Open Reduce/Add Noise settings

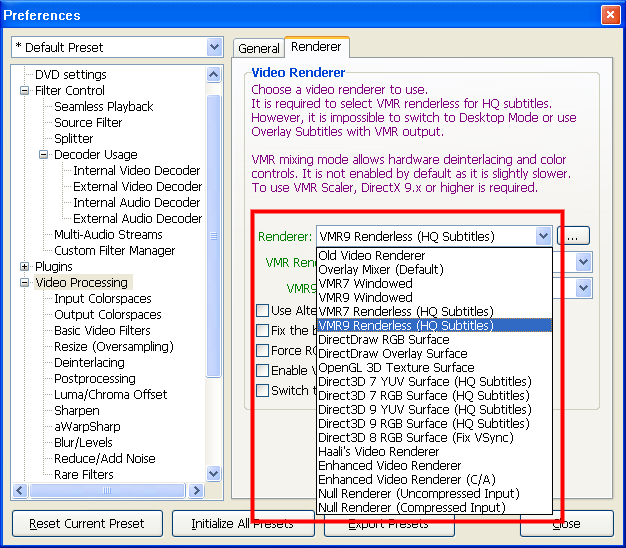(x=105, y=458)
